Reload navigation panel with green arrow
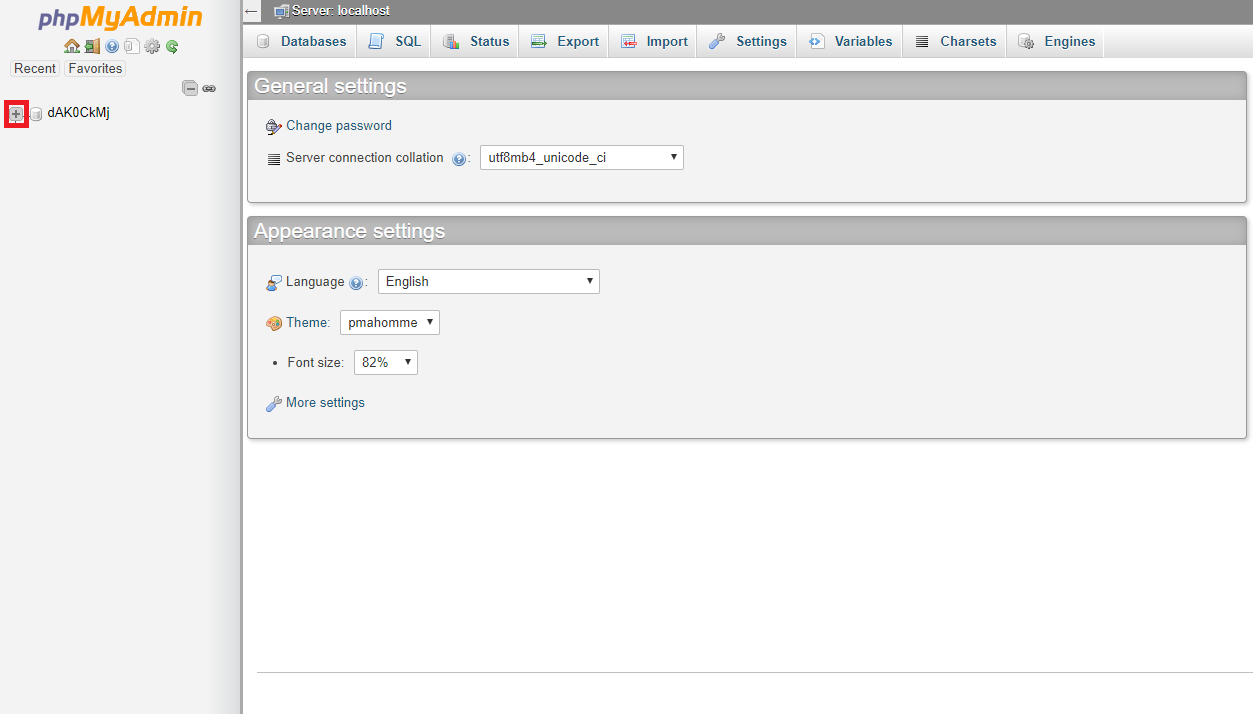The width and height of the screenshot is (1253, 714). click(x=172, y=46)
